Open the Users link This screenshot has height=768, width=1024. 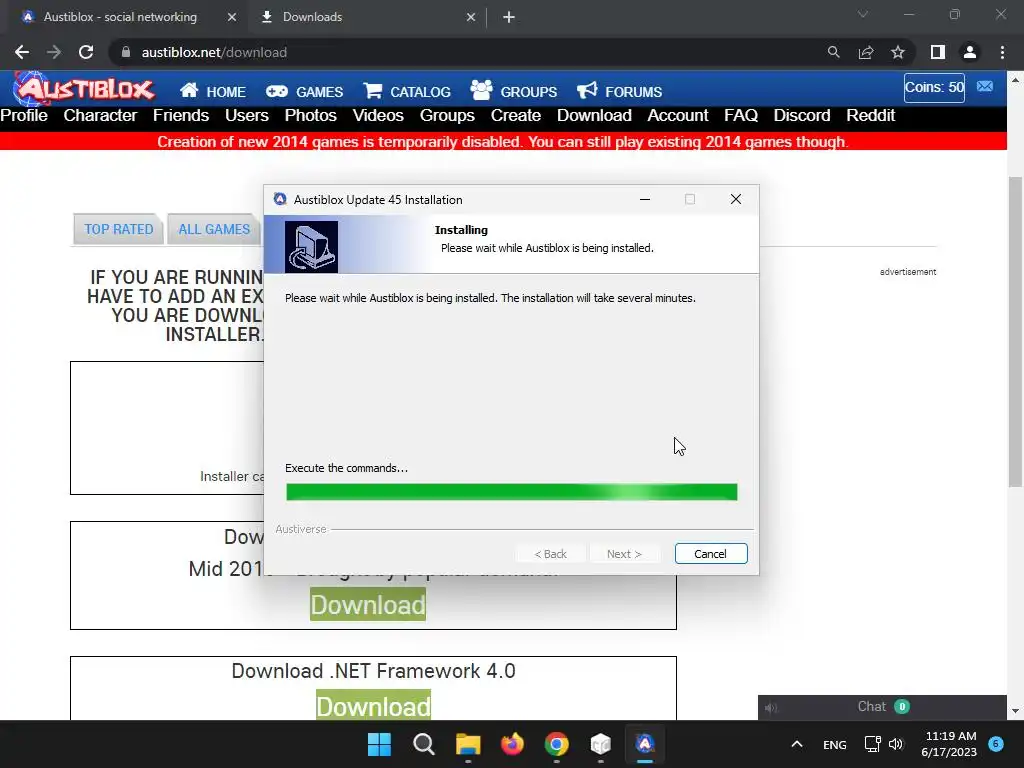click(247, 116)
